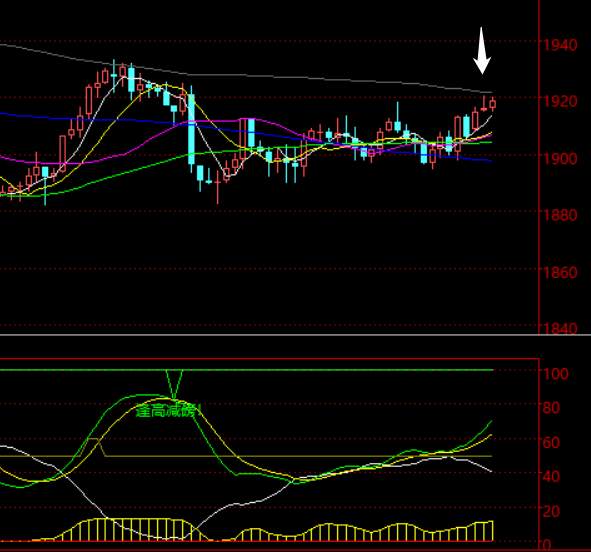The image size is (591, 552).
Task: Click the 100 level on indicator axis
Action: click(556, 373)
